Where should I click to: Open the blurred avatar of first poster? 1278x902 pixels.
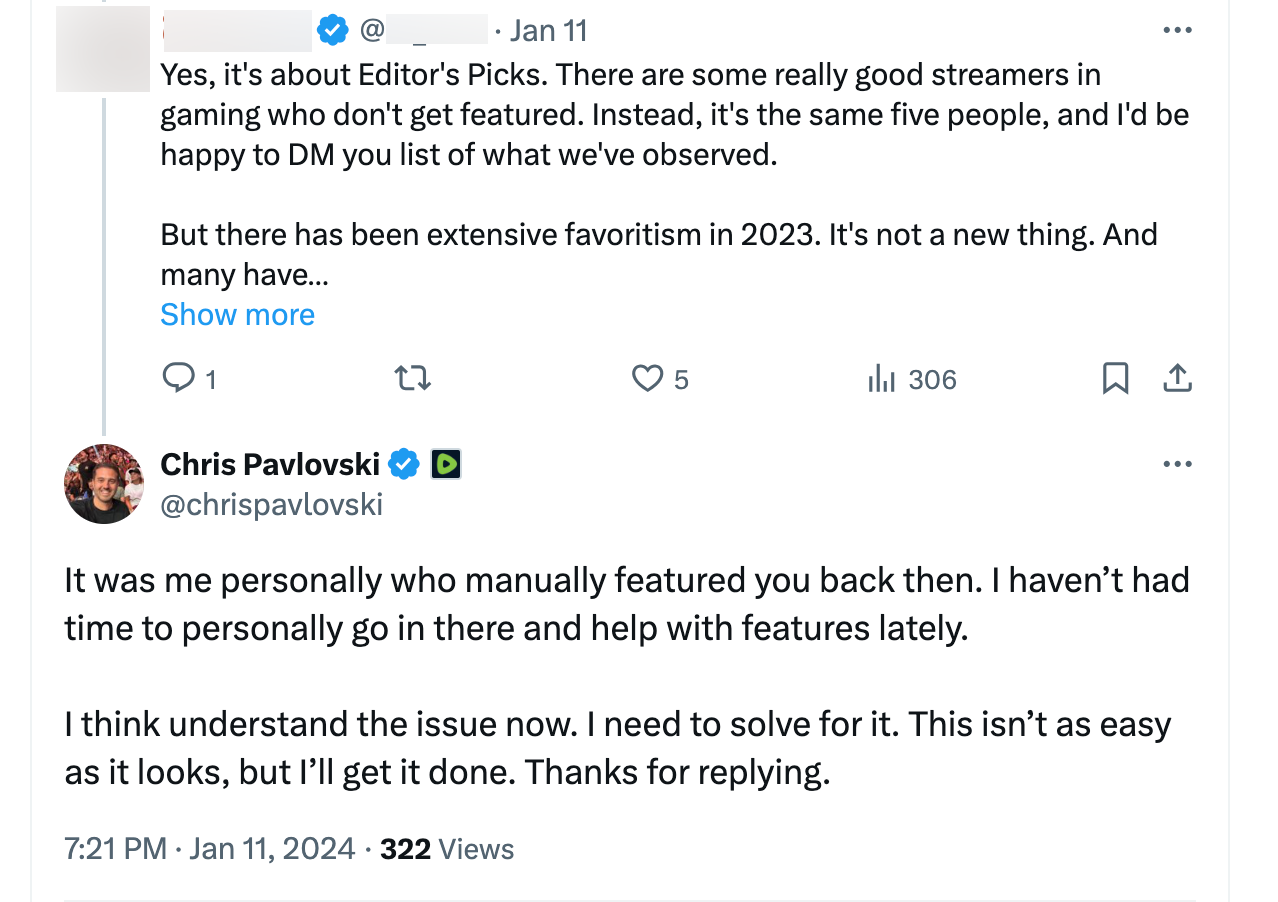coord(103,48)
